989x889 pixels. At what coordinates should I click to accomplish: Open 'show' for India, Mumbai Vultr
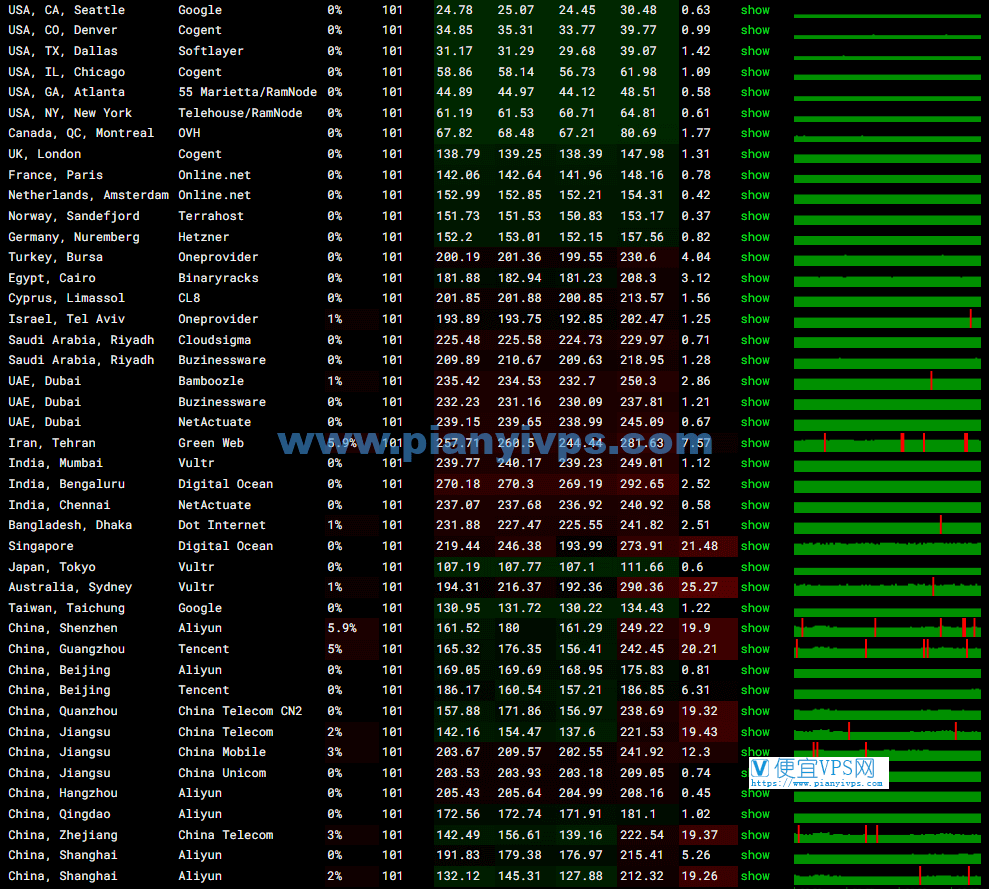(755, 462)
